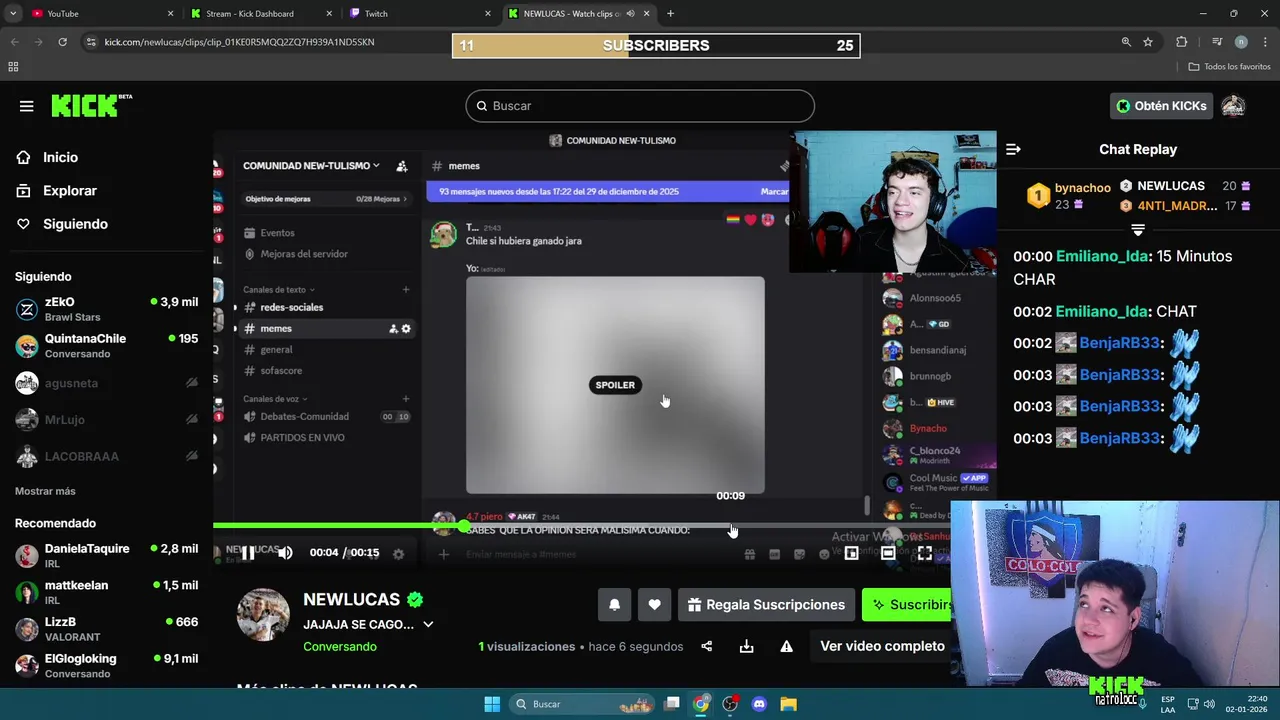Open the user profile avatar menu
This screenshot has width=1280, height=720.
(1233, 106)
